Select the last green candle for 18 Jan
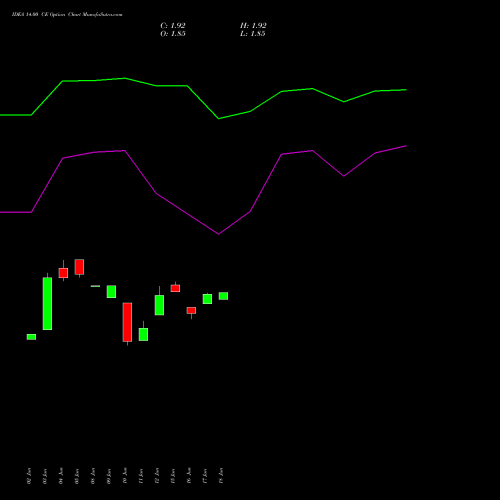 click(x=223, y=296)
